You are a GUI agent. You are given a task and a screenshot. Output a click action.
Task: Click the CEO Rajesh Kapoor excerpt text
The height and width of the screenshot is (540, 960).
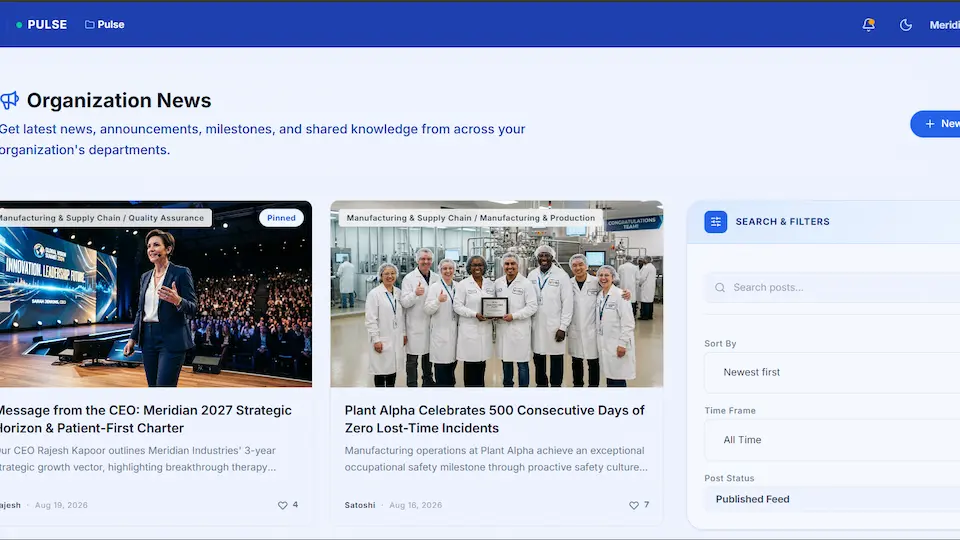[x=138, y=459]
